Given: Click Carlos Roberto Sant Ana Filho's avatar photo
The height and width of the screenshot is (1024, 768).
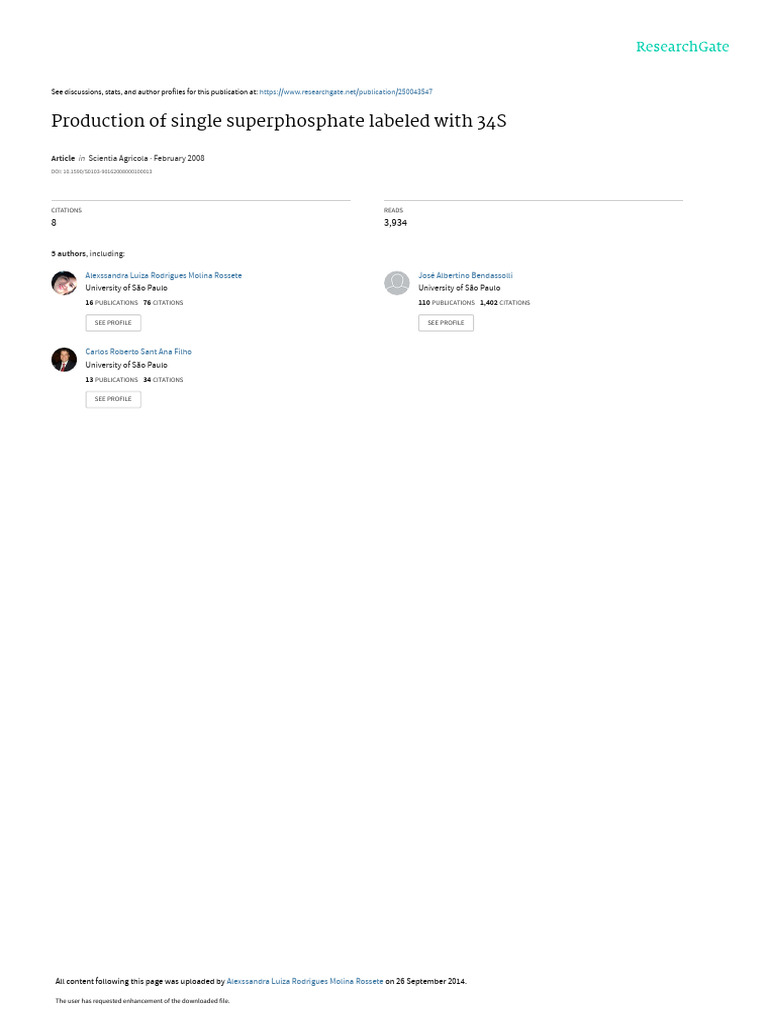Looking at the screenshot, I should pyautogui.click(x=64, y=360).
